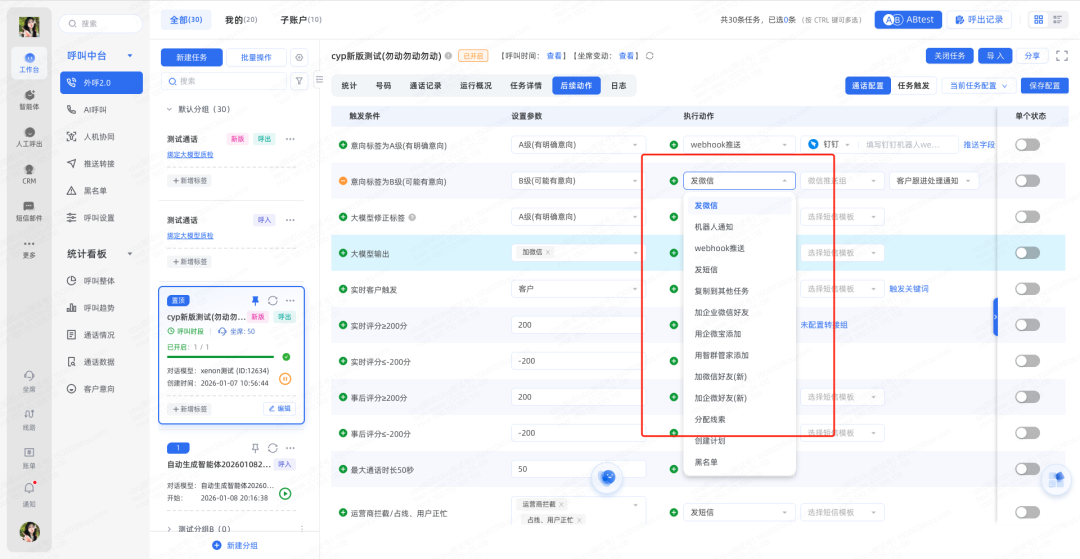
Task: Toggle status switch for 意向标签为A级 row
Action: [1027, 145]
